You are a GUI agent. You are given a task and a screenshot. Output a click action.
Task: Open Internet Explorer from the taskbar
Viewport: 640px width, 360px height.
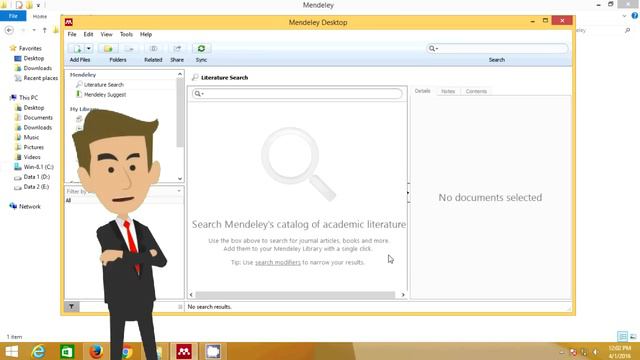(38, 351)
